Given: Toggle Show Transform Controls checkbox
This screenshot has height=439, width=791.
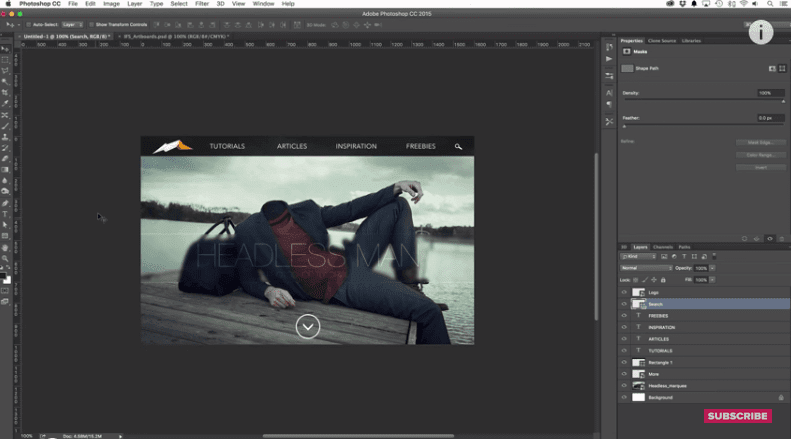Looking at the screenshot, I should [x=91, y=25].
